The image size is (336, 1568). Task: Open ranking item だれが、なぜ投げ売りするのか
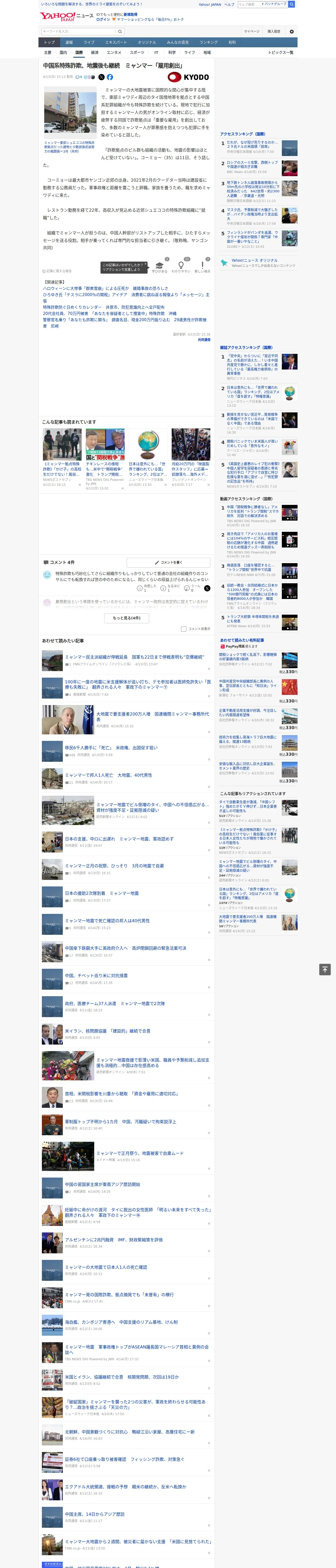pos(253,145)
